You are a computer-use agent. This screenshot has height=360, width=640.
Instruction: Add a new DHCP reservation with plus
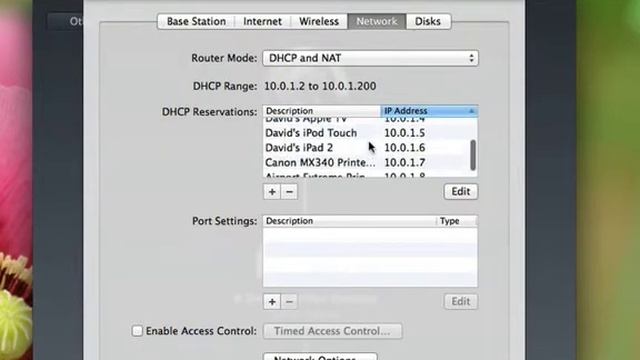(x=272, y=192)
